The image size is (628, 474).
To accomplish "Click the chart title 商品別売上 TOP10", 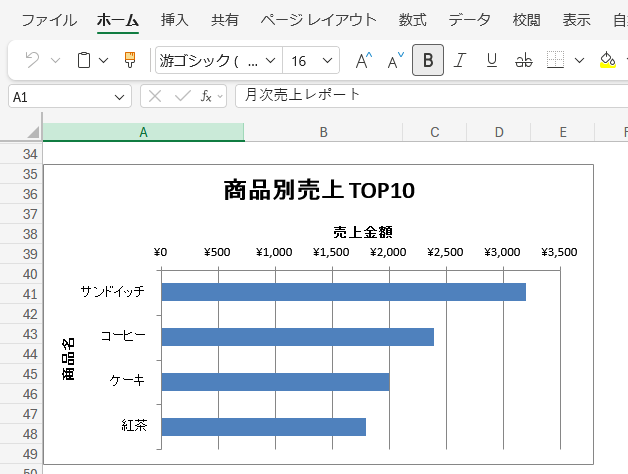I will [x=319, y=190].
